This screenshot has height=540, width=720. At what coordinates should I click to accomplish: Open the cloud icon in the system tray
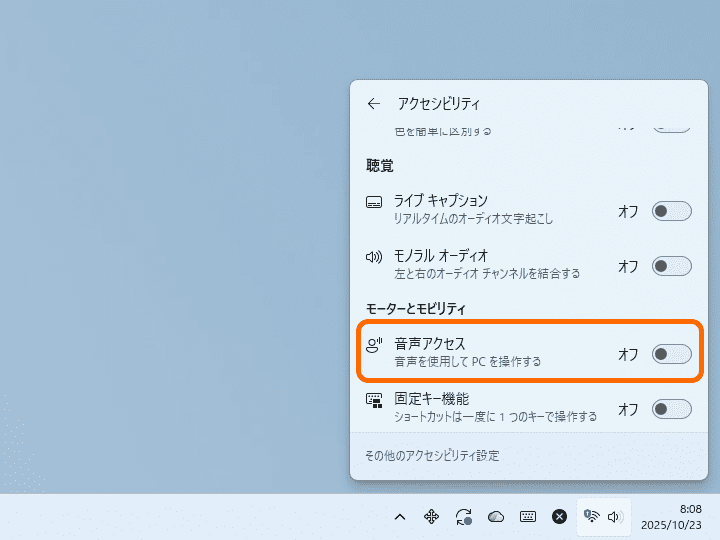pyautogui.click(x=495, y=517)
